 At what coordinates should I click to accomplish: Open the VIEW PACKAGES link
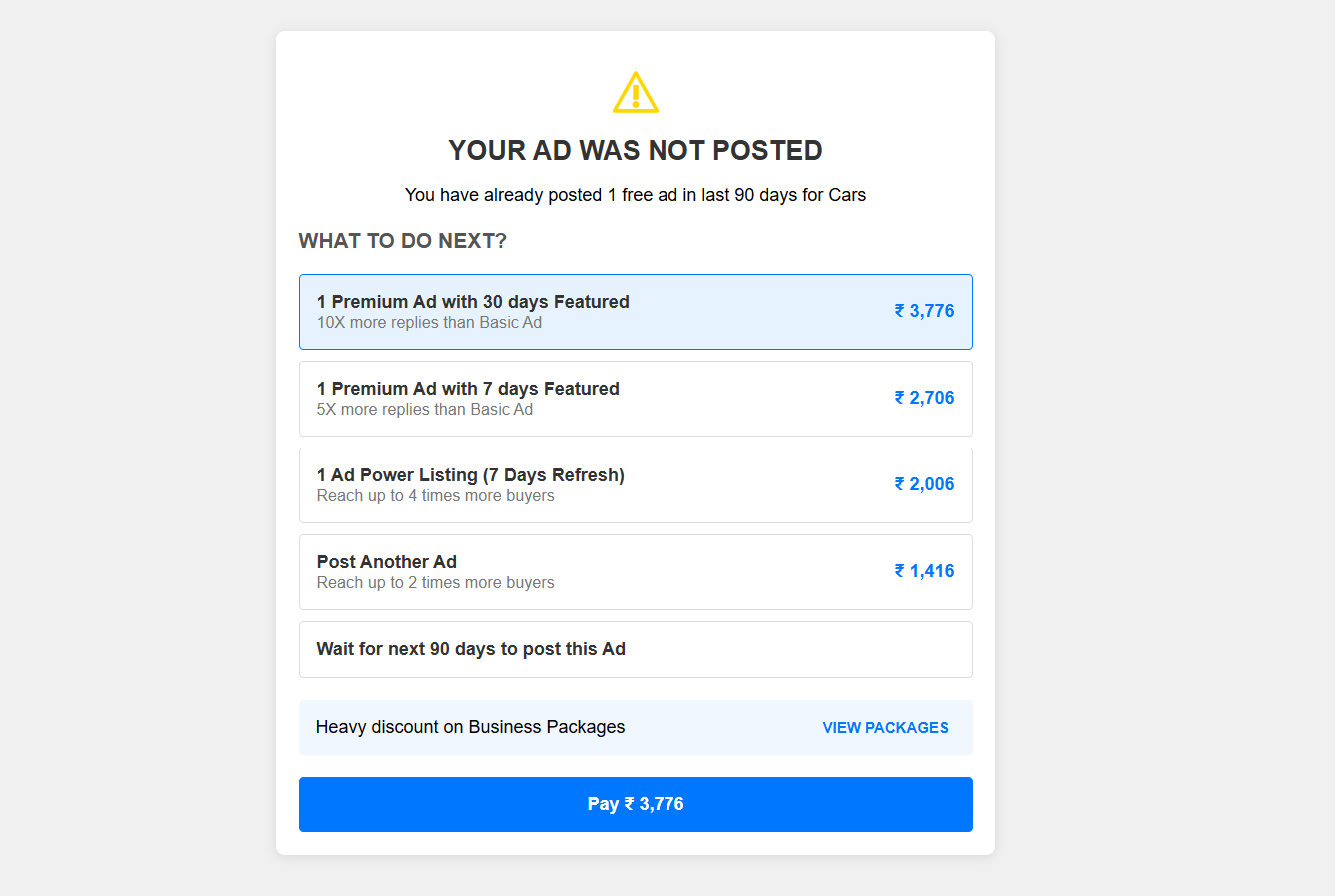[x=885, y=728]
